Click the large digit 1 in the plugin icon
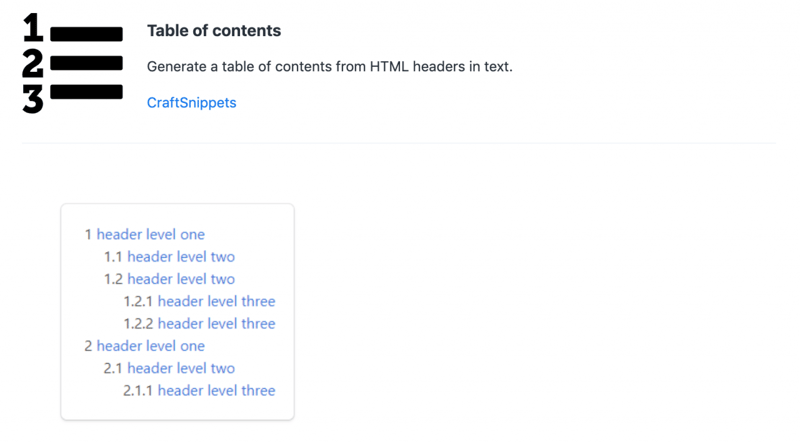 click(x=33, y=28)
